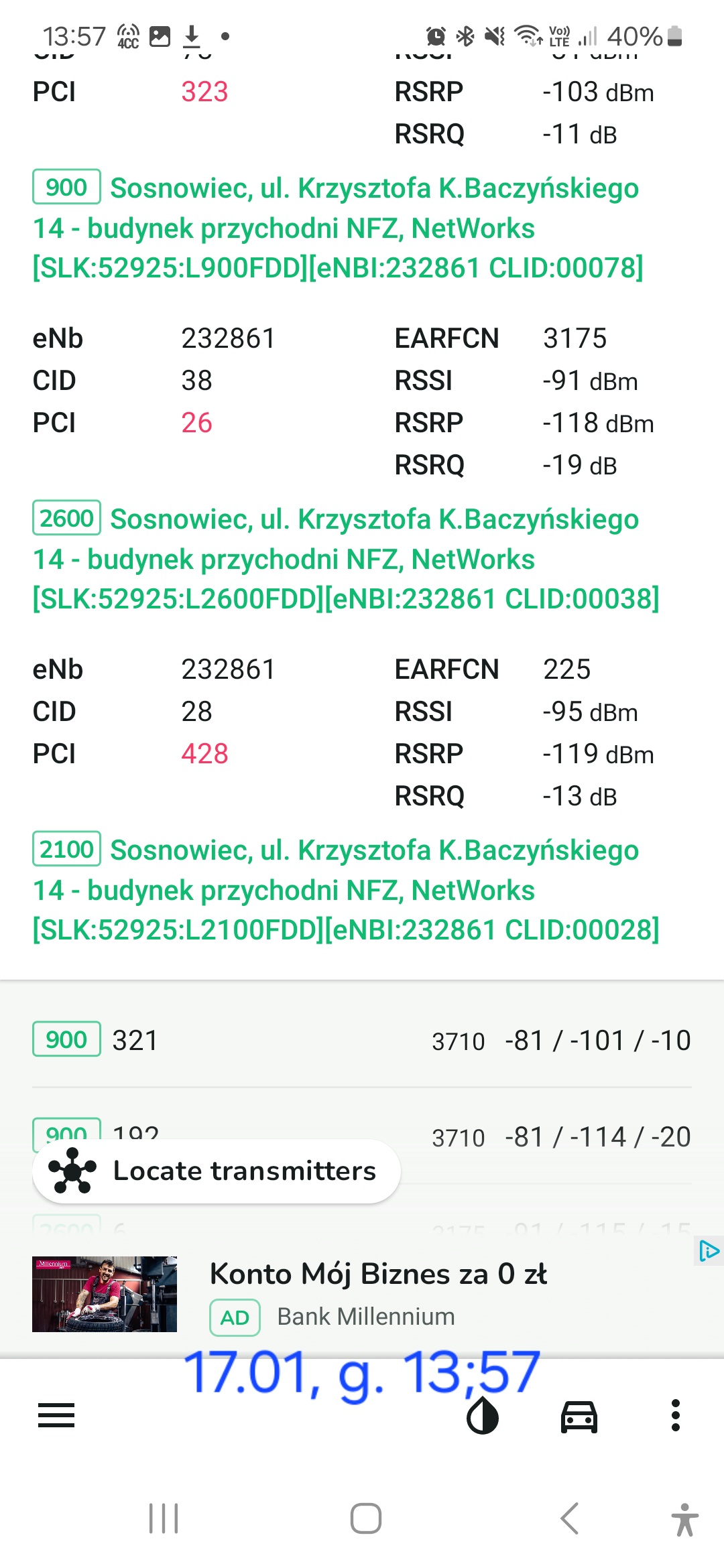The height and width of the screenshot is (1568, 724).
Task: Tap Android home navigation button
Action: [x=366, y=1518]
